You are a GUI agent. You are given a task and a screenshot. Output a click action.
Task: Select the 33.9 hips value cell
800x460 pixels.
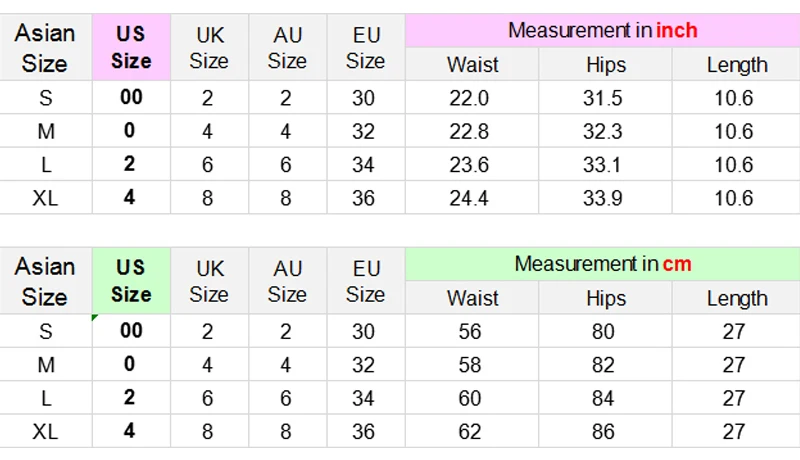(603, 198)
